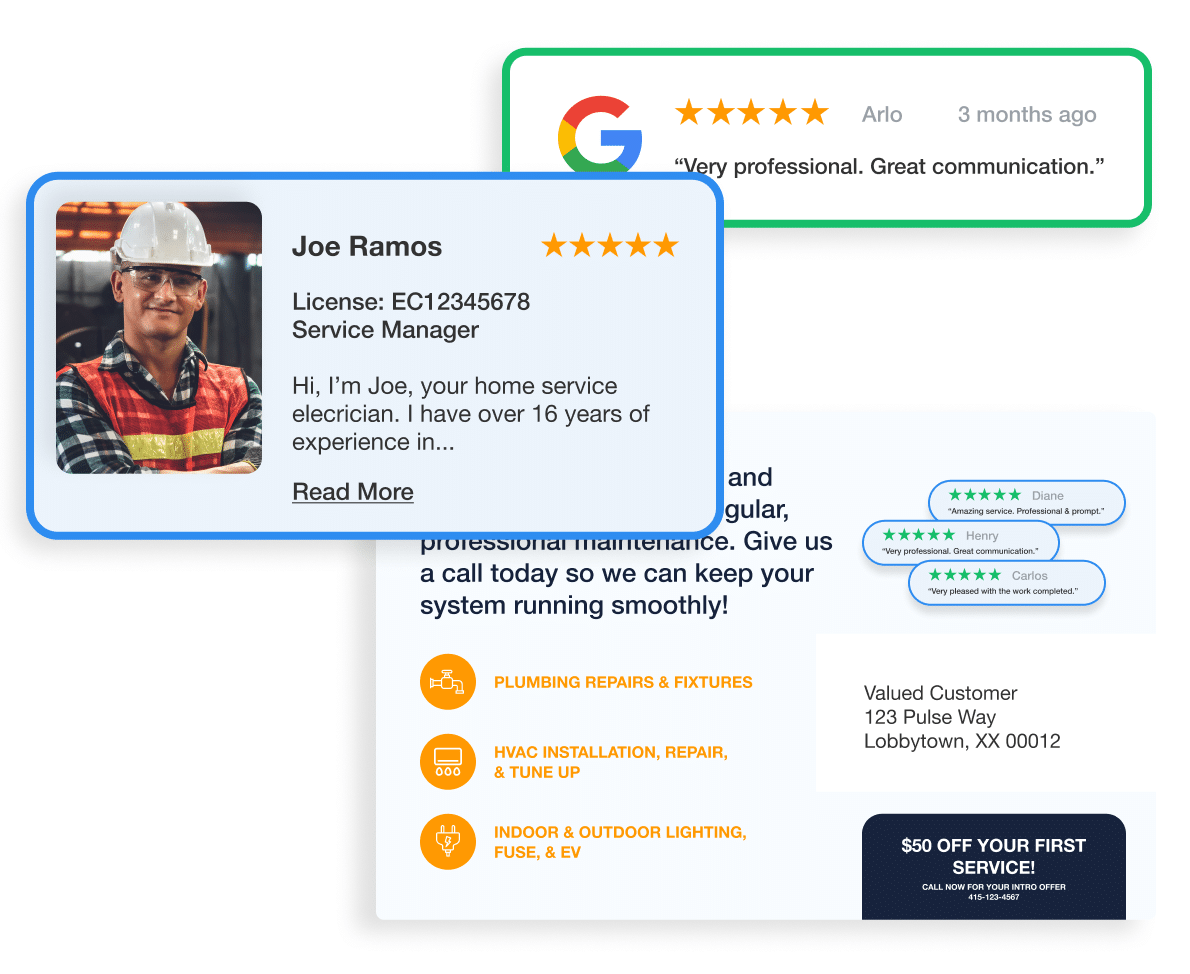This screenshot has height=974, width=1190.
Task: Click the electrical plug icon
Action: 447,842
